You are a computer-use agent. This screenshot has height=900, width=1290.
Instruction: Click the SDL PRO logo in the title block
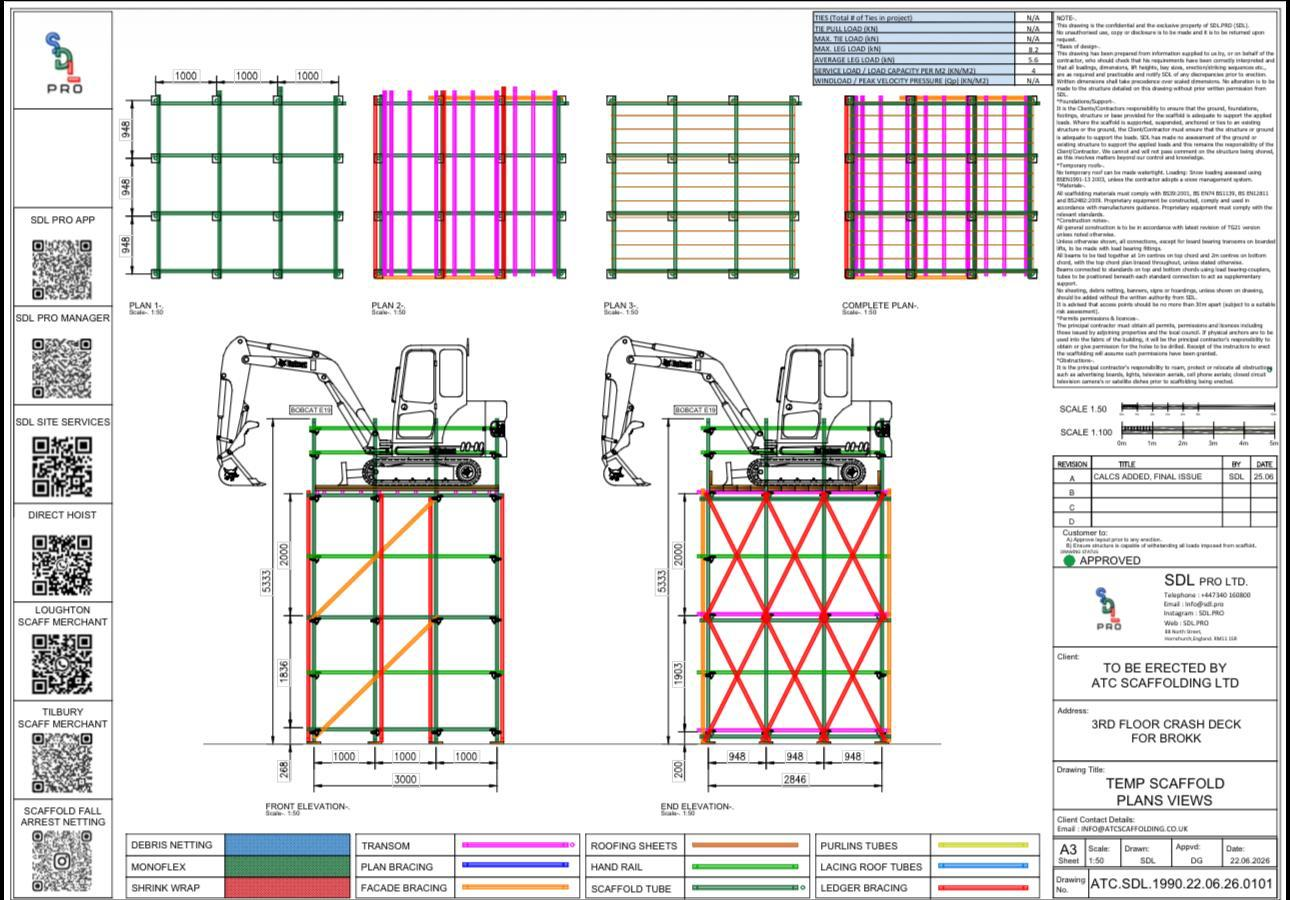click(x=1108, y=608)
